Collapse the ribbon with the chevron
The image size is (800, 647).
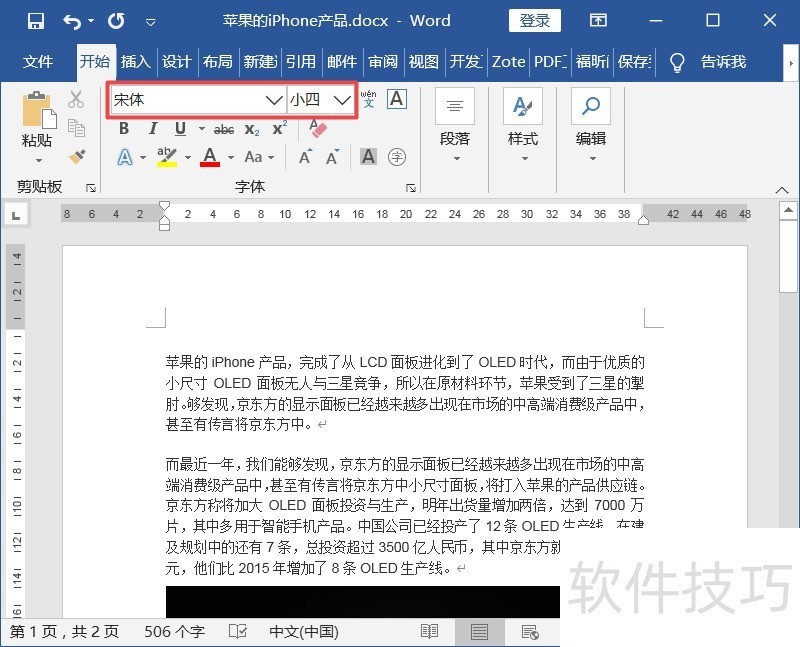[782, 190]
